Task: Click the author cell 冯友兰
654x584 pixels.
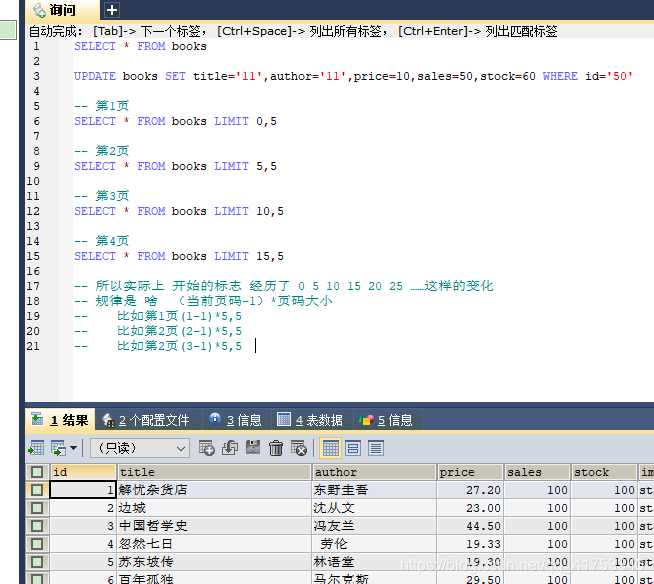Action: click(x=374, y=526)
